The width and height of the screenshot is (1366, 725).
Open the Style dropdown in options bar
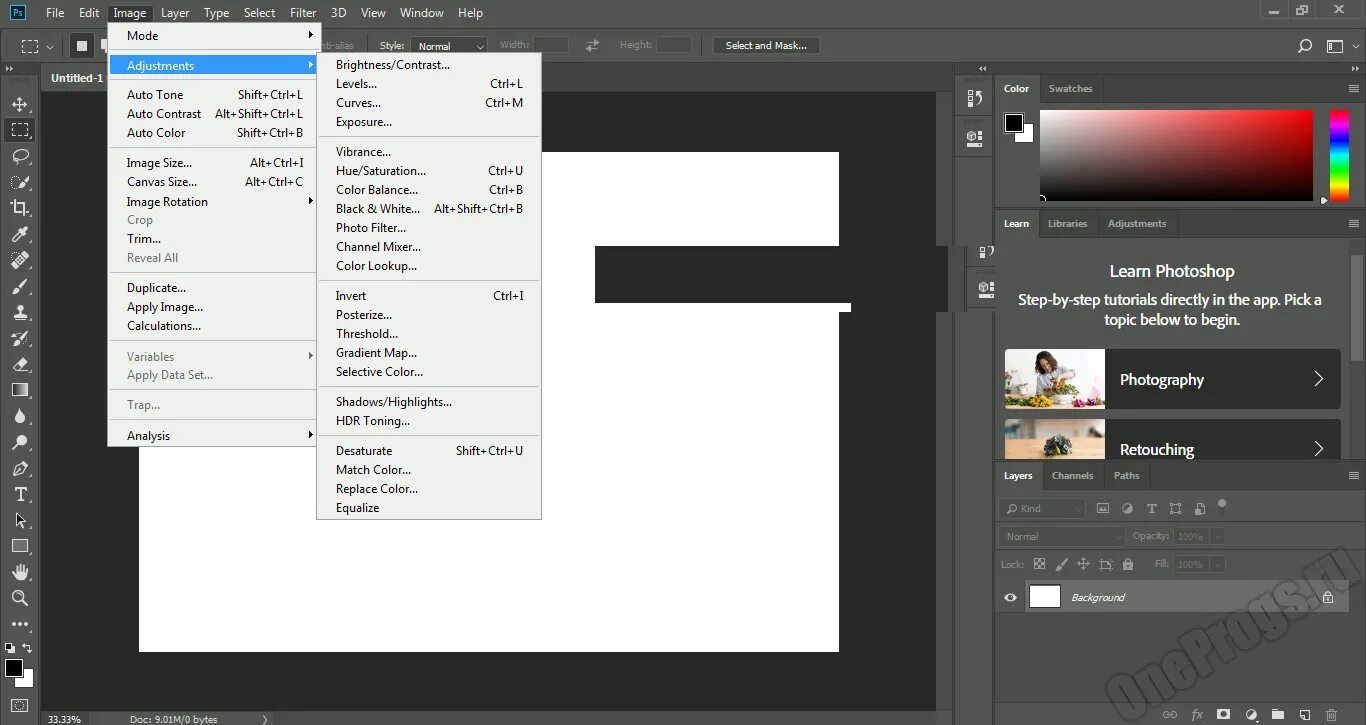click(x=448, y=46)
